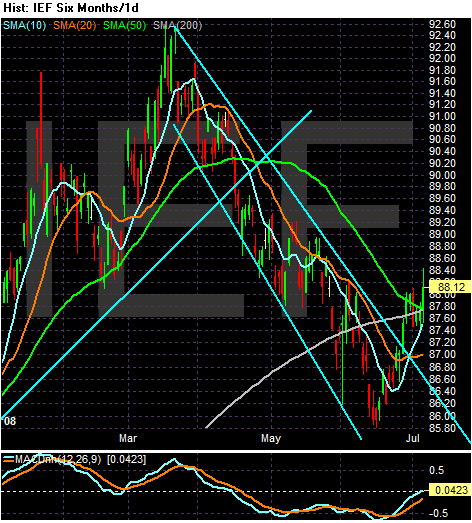Click the 91.60 price axis label
The image size is (472, 523).
(x=442, y=81)
